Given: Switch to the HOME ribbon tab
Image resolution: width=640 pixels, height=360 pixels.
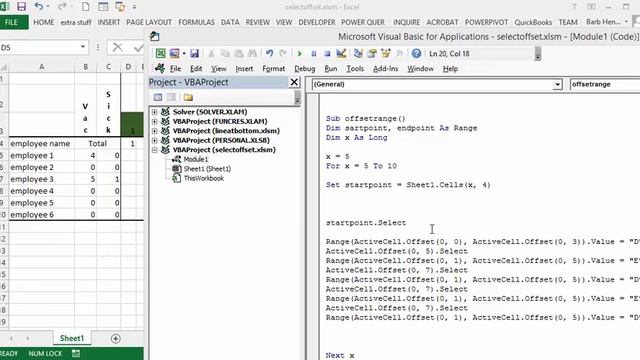Looking at the screenshot, I should (x=43, y=22).
